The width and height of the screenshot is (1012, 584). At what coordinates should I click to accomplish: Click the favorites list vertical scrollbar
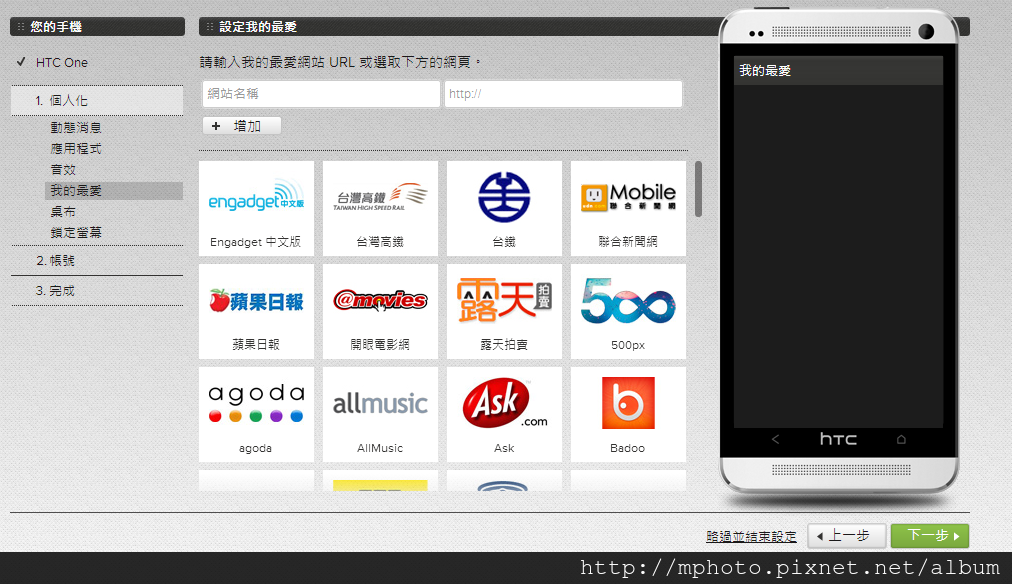[x=698, y=189]
